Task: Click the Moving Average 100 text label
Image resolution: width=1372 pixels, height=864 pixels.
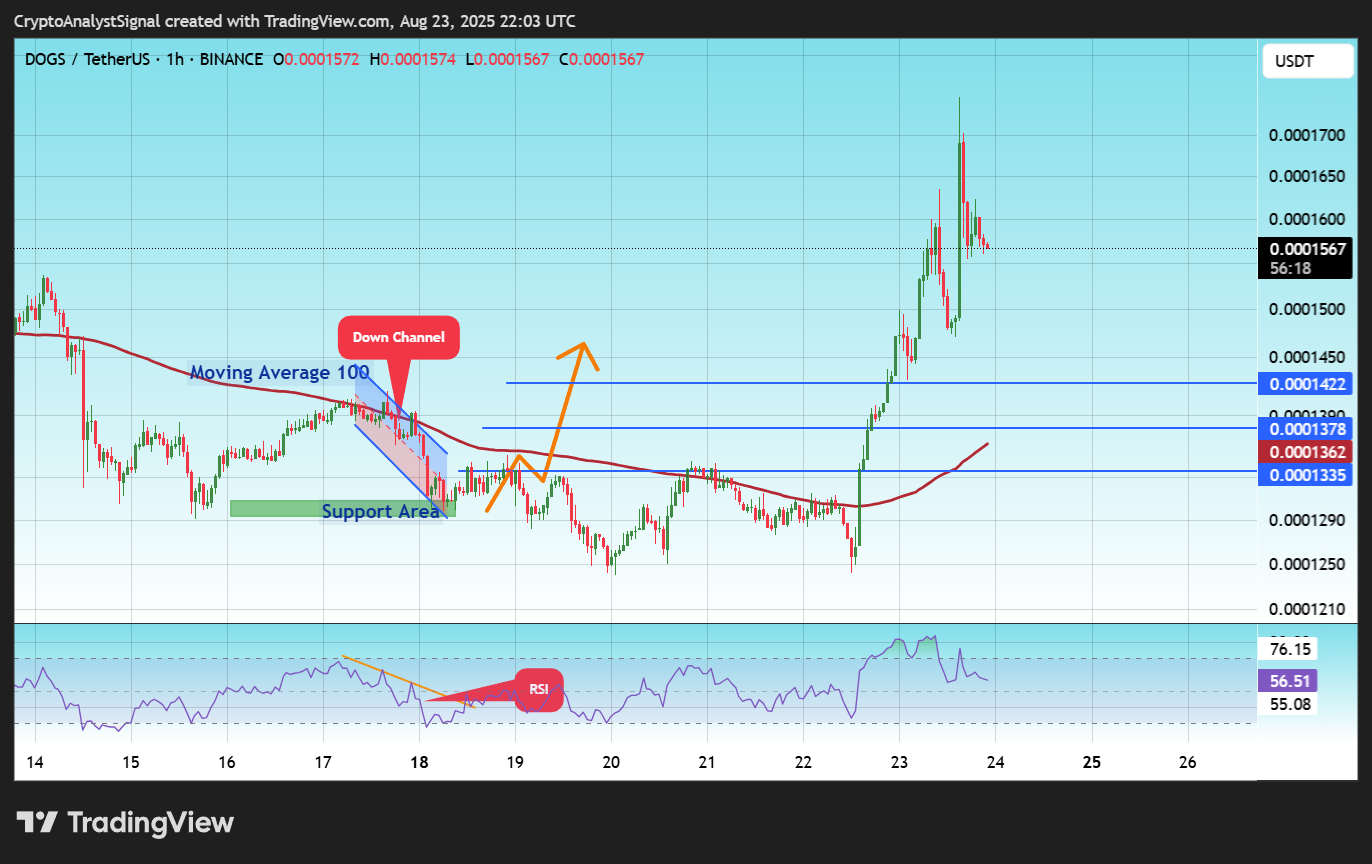Action: coord(279,373)
